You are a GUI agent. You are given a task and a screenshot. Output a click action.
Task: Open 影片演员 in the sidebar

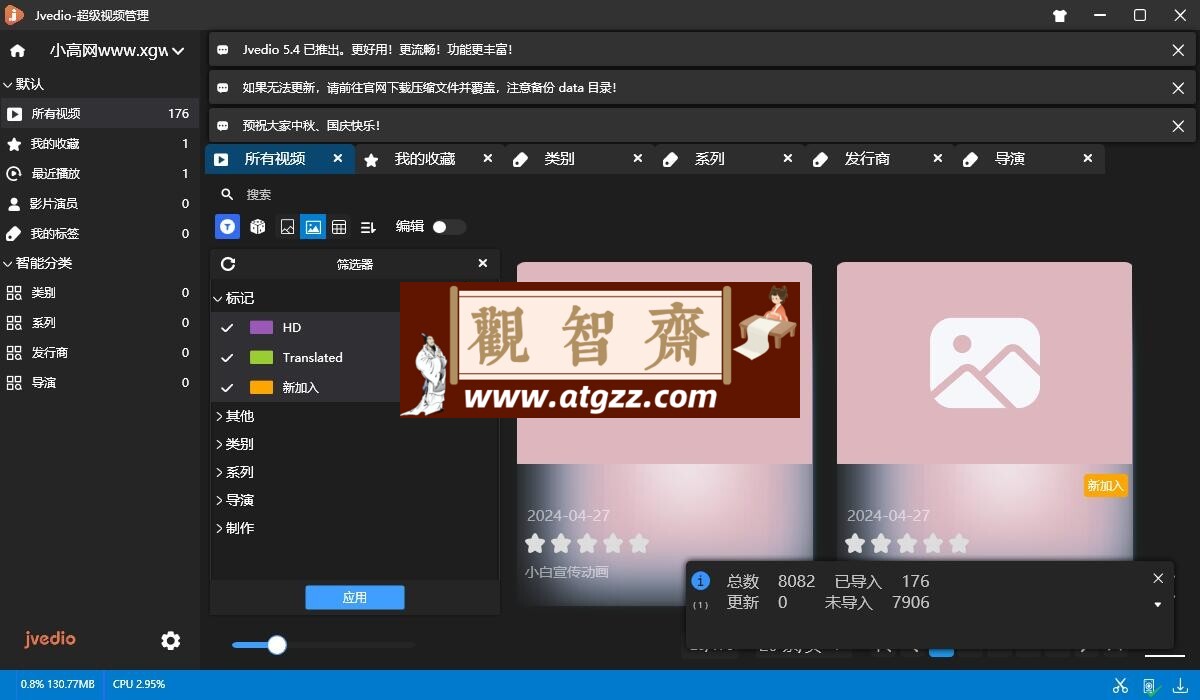(100, 204)
